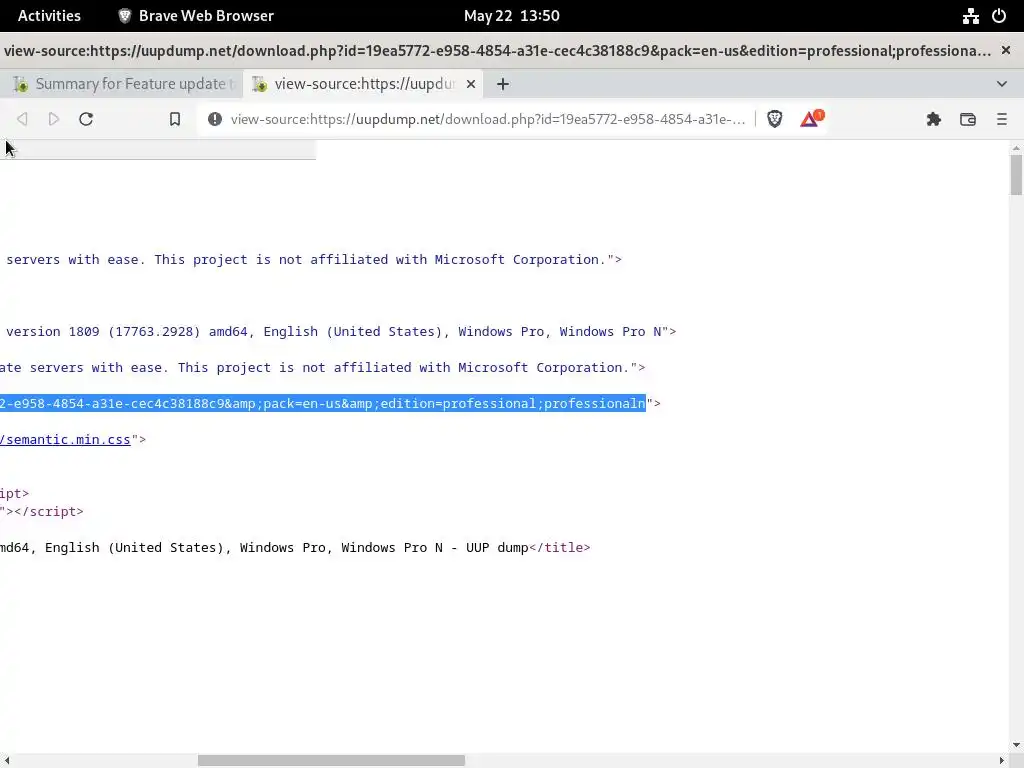Open the power system menu icon
The image size is (1024, 768).
(999, 16)
